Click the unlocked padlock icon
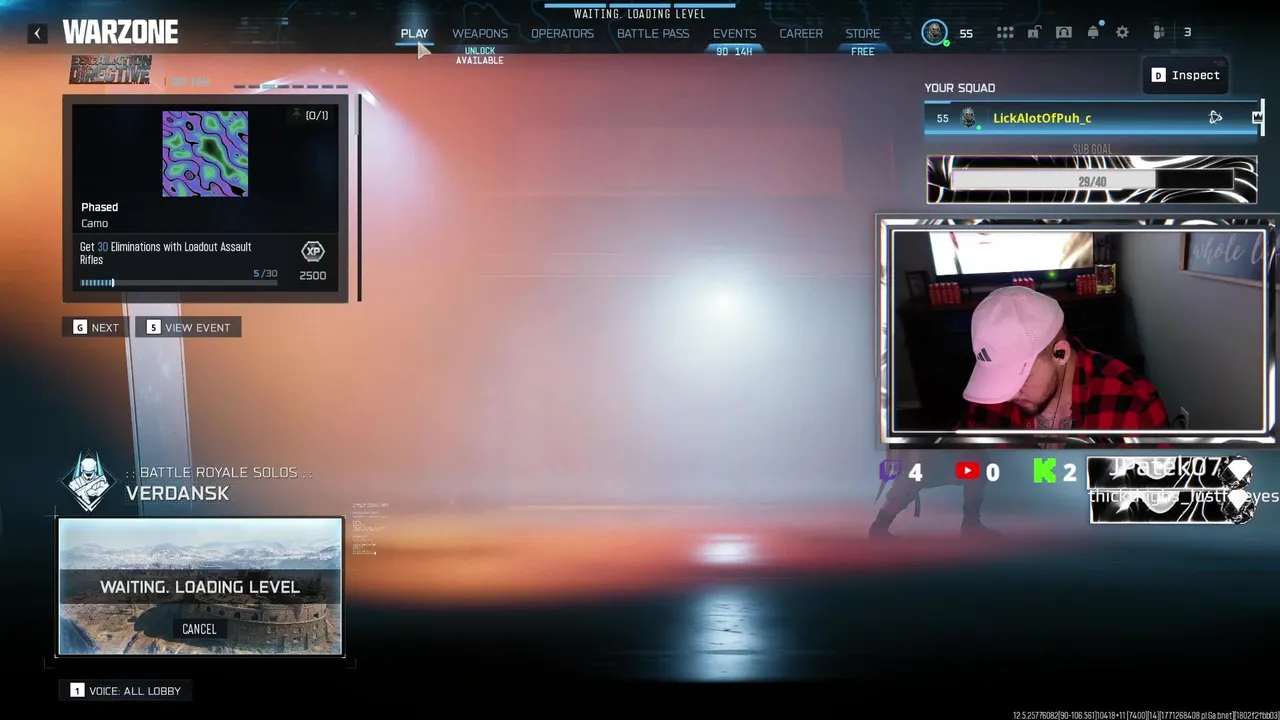Screen dimensions: 1280x720 coord(1034,33)
